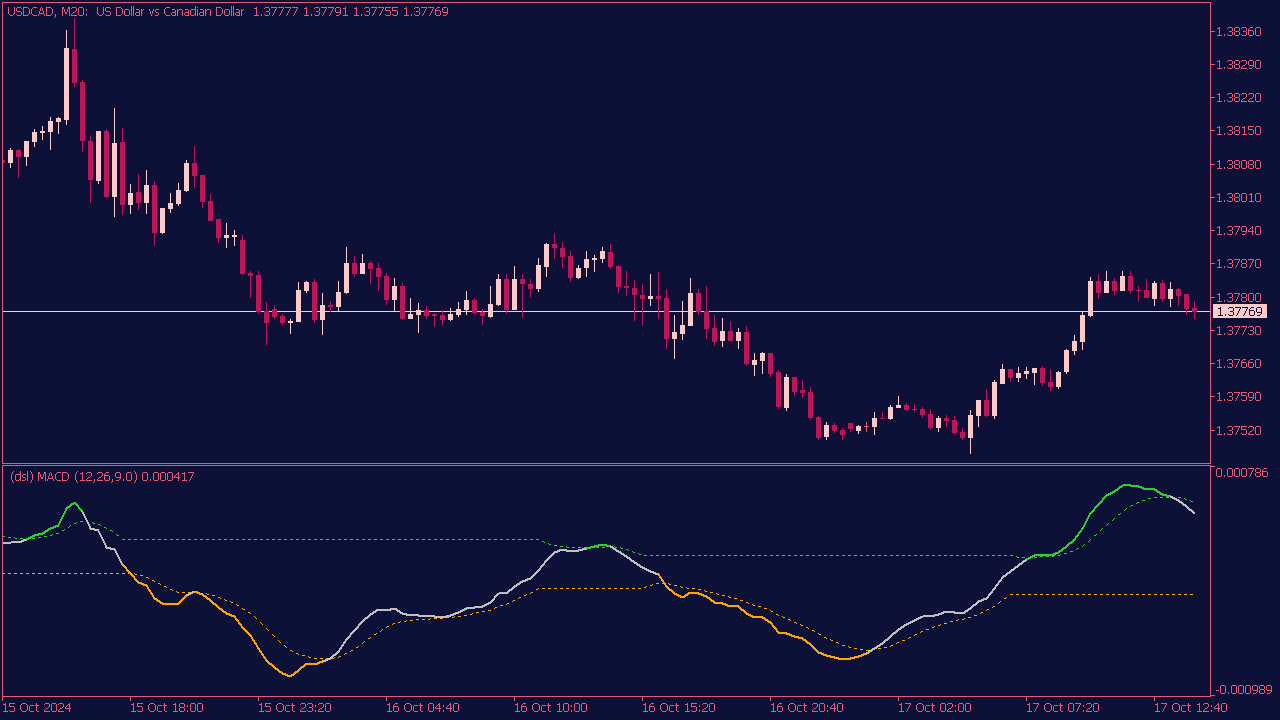This screenshot has height=720, width=1280.
Task: Click the 17 Oct 02:00 time label
Action: point(935,708)
